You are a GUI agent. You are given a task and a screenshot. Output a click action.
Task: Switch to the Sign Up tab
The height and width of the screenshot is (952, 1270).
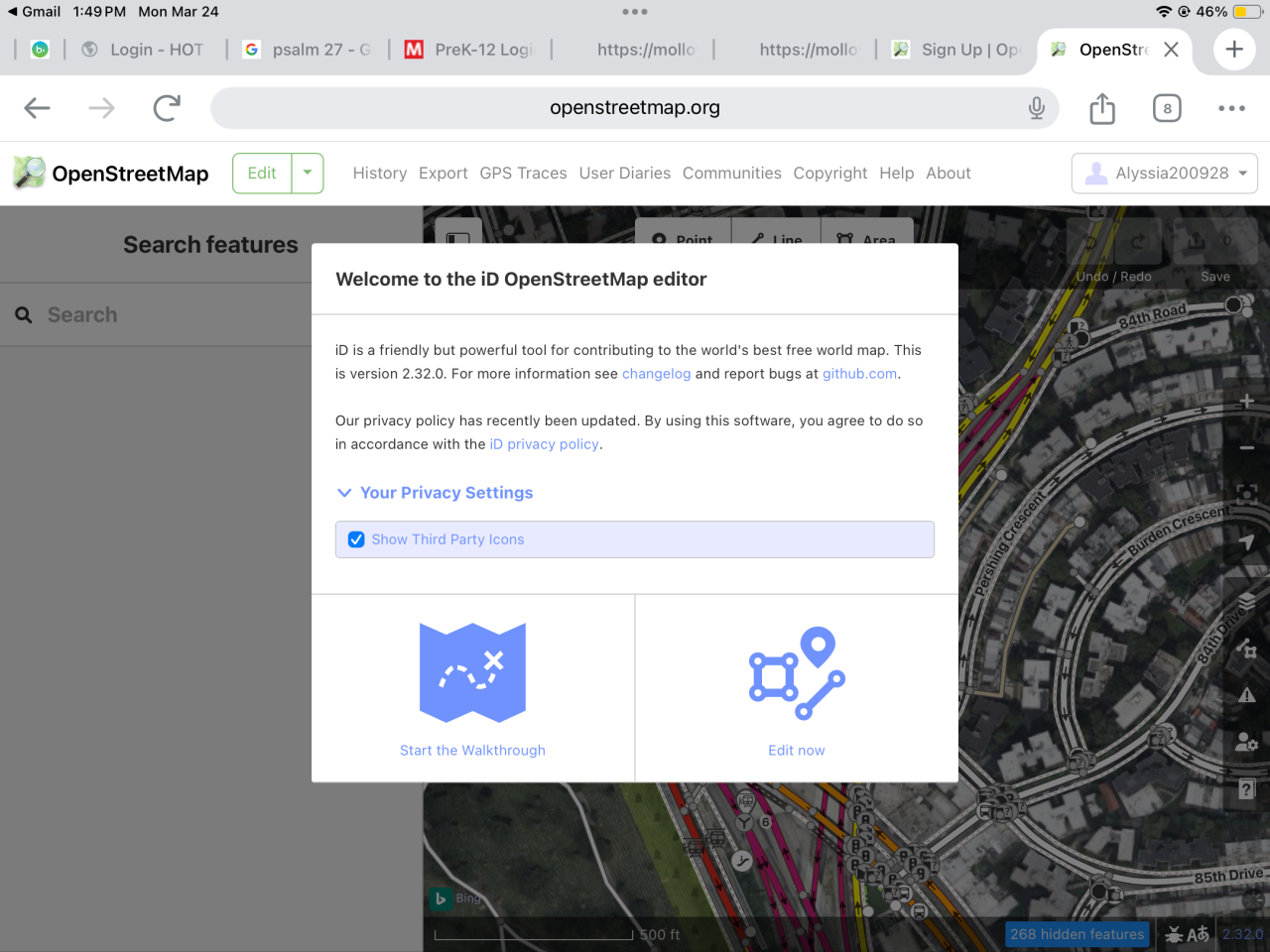(x=956, y=50)
